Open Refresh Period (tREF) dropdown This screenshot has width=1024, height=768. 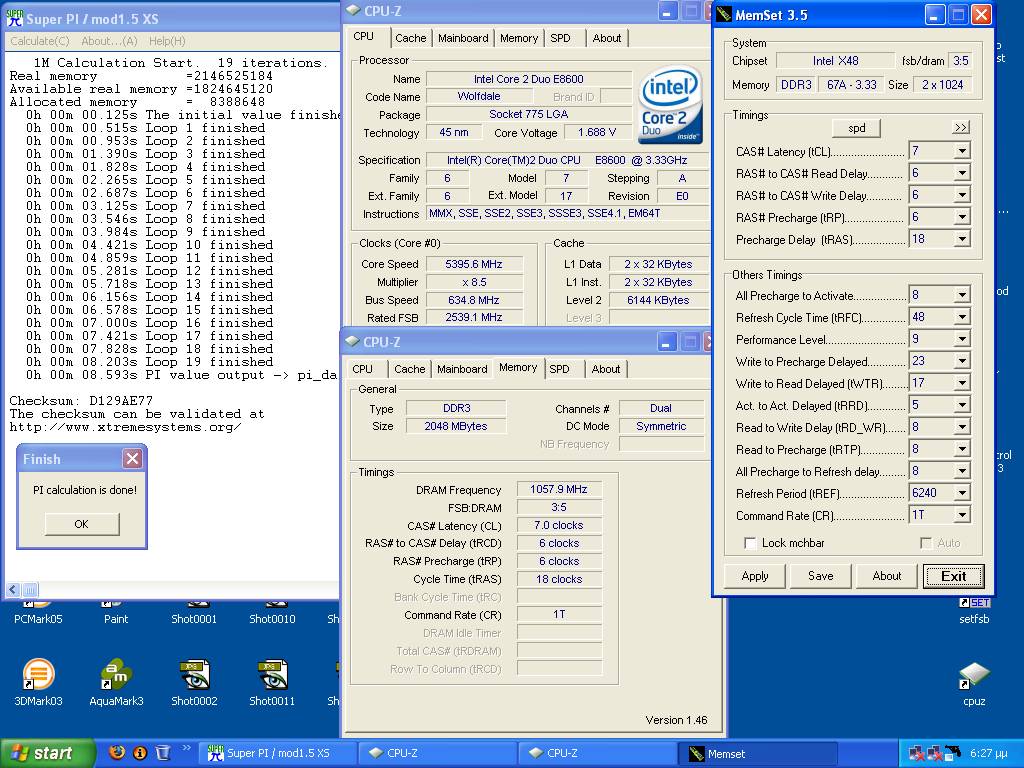point(962,493)
